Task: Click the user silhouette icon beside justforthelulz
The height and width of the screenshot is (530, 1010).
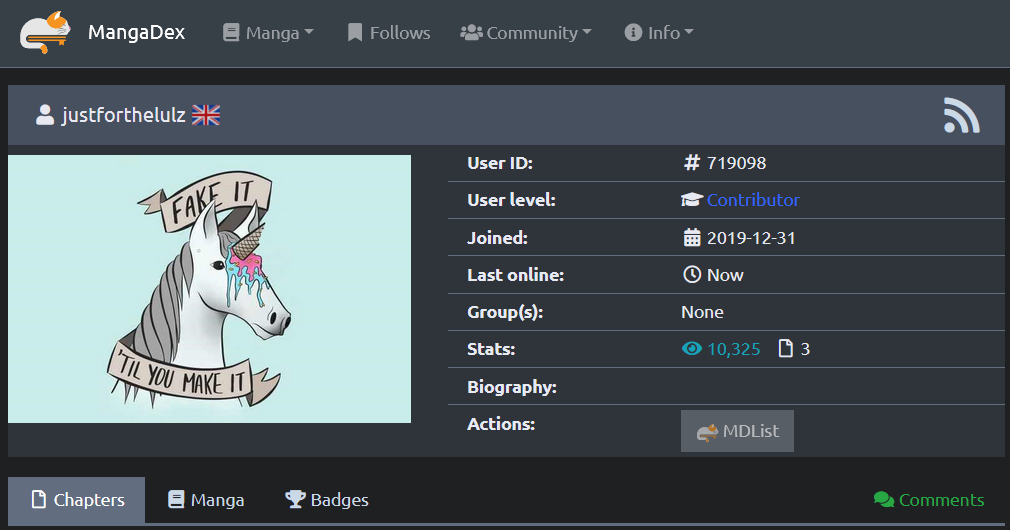Action: pyautogui.click(x=45, y=115)
